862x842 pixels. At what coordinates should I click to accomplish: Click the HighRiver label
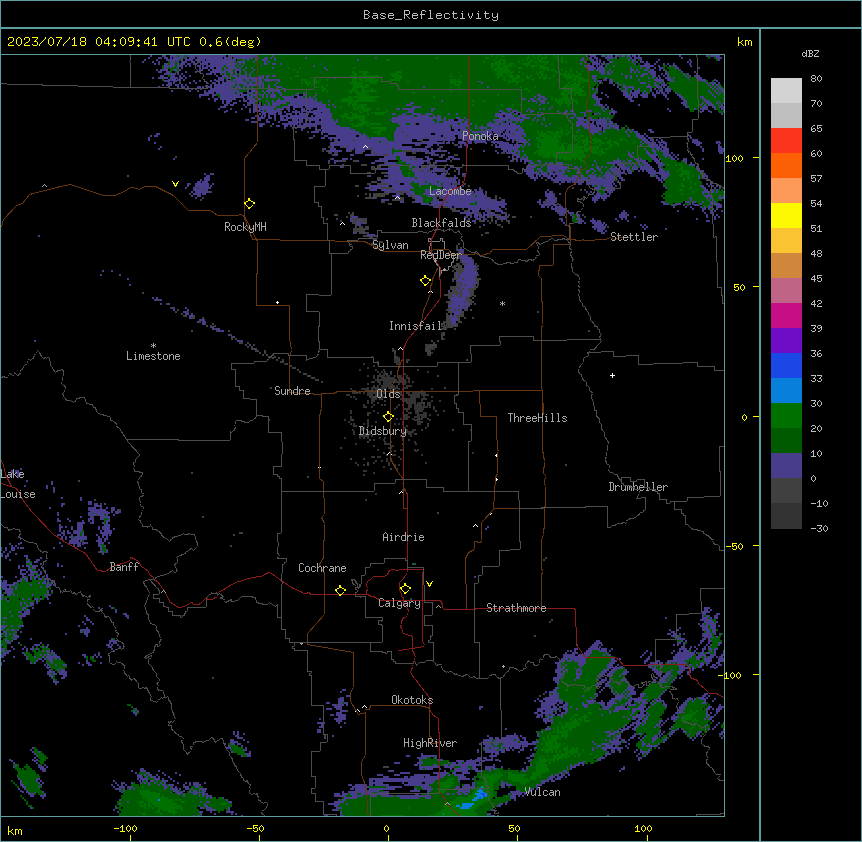430,743
